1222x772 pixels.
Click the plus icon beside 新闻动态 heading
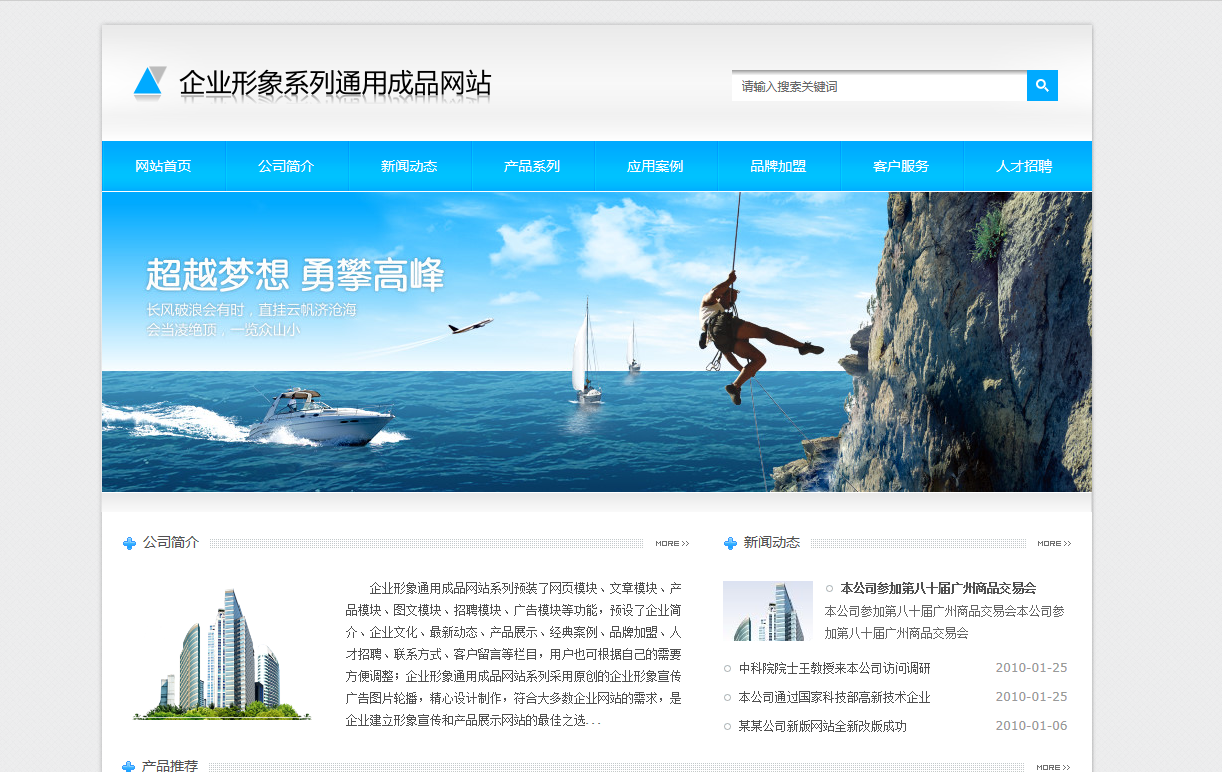coord(730,543)
